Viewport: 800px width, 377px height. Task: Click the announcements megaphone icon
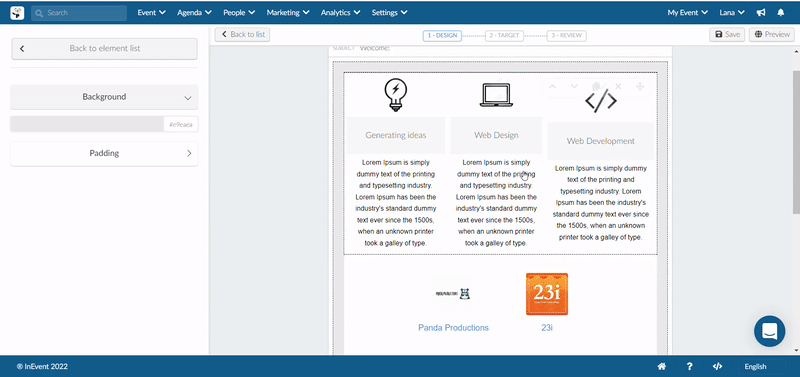[x=761, y=13]
